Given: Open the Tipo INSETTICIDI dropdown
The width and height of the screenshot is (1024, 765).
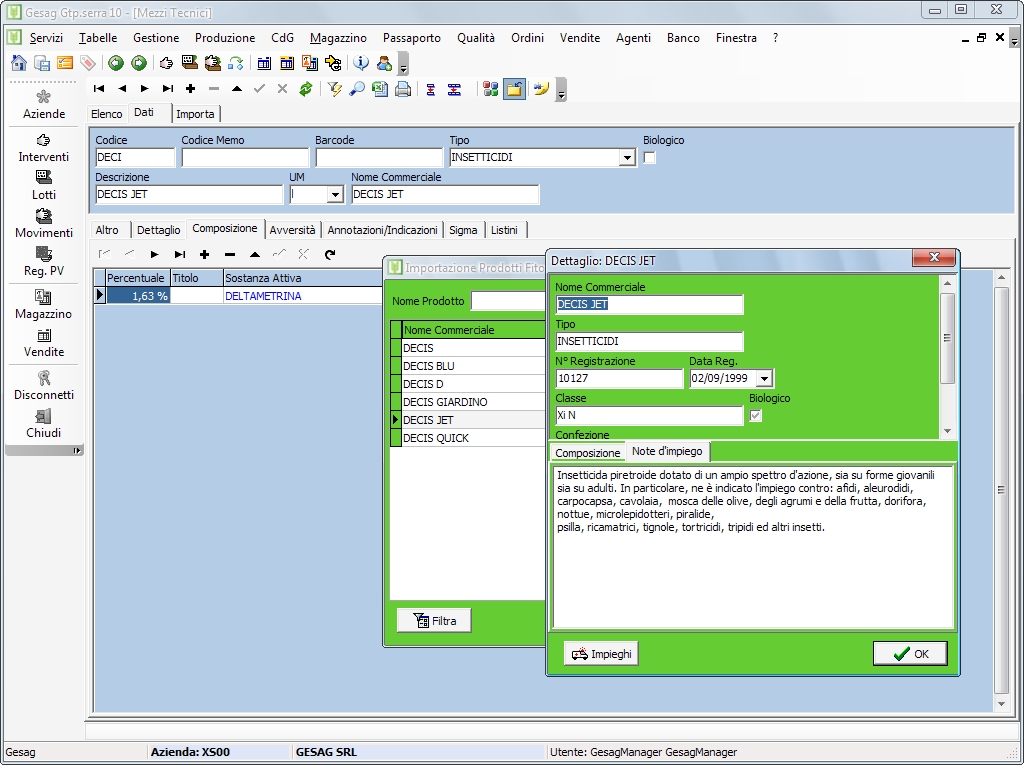Looking at the screenshot, I should tap(627, 157).
